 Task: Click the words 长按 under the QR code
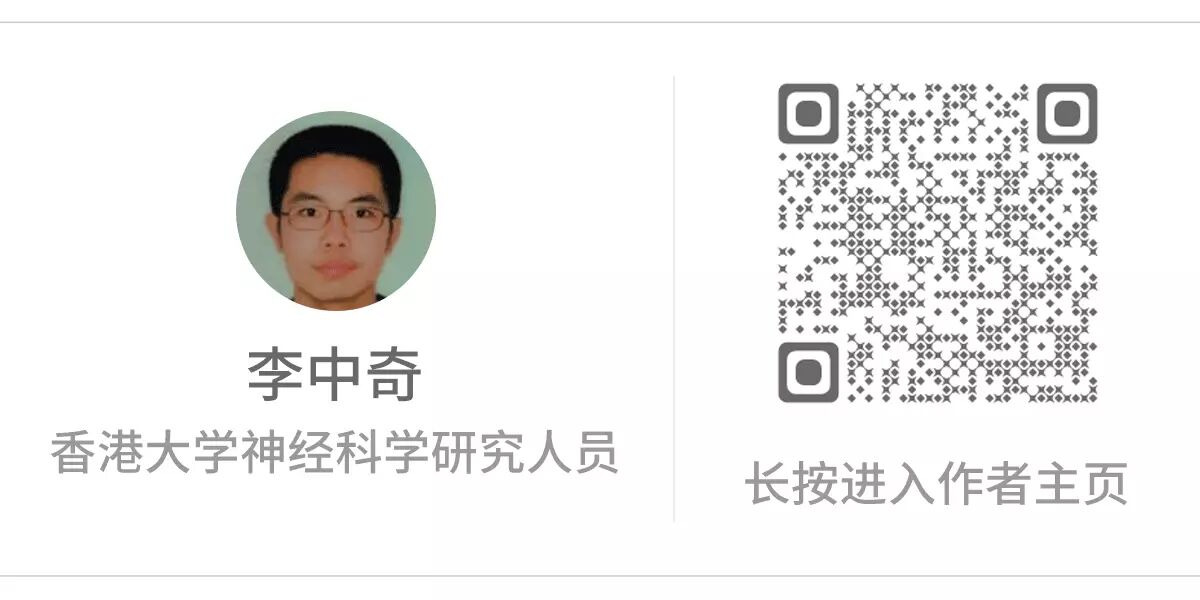coord(792,484)
